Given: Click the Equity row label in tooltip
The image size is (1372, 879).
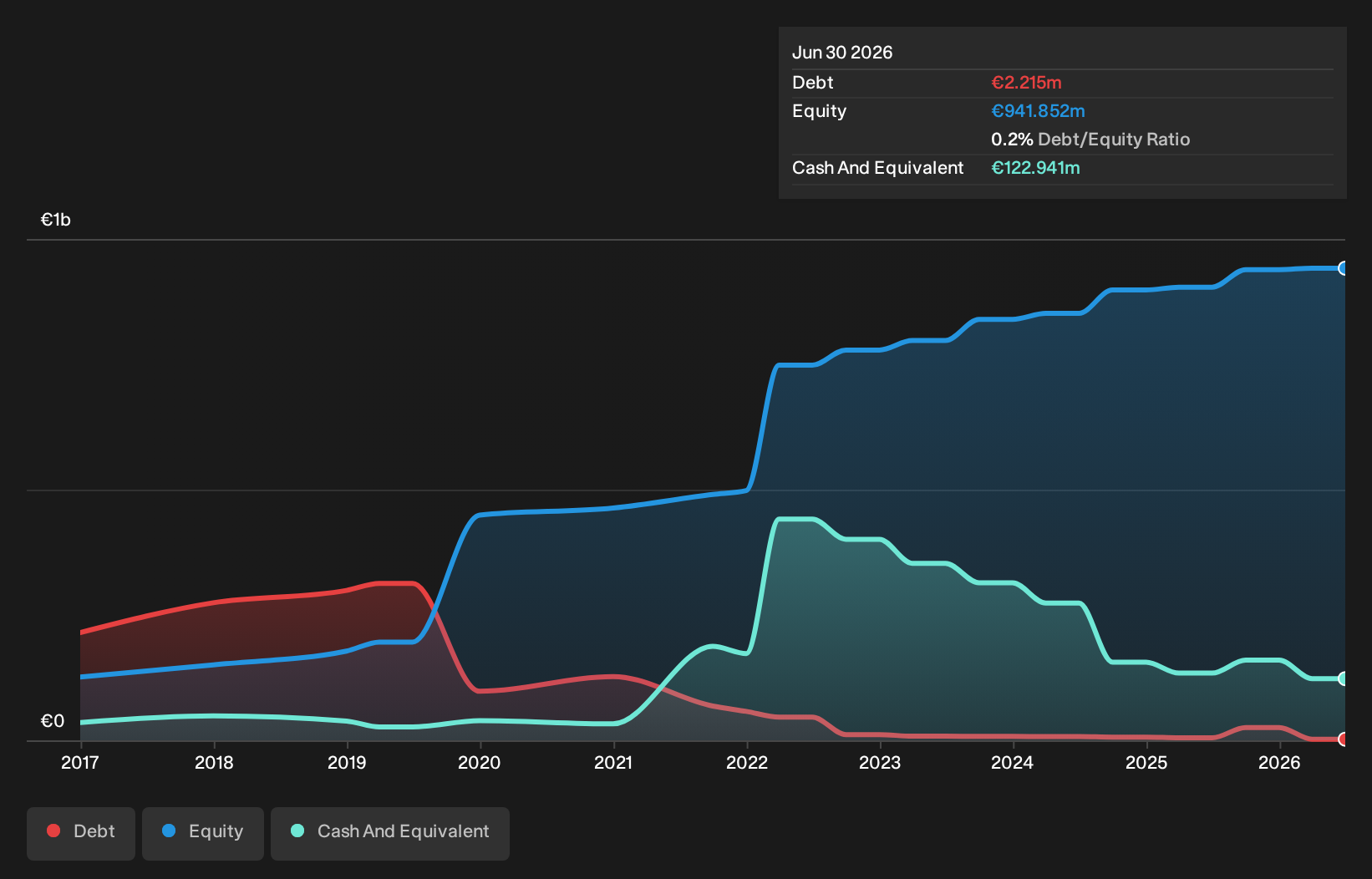Looking at the screenshot, I should (819, 111).
